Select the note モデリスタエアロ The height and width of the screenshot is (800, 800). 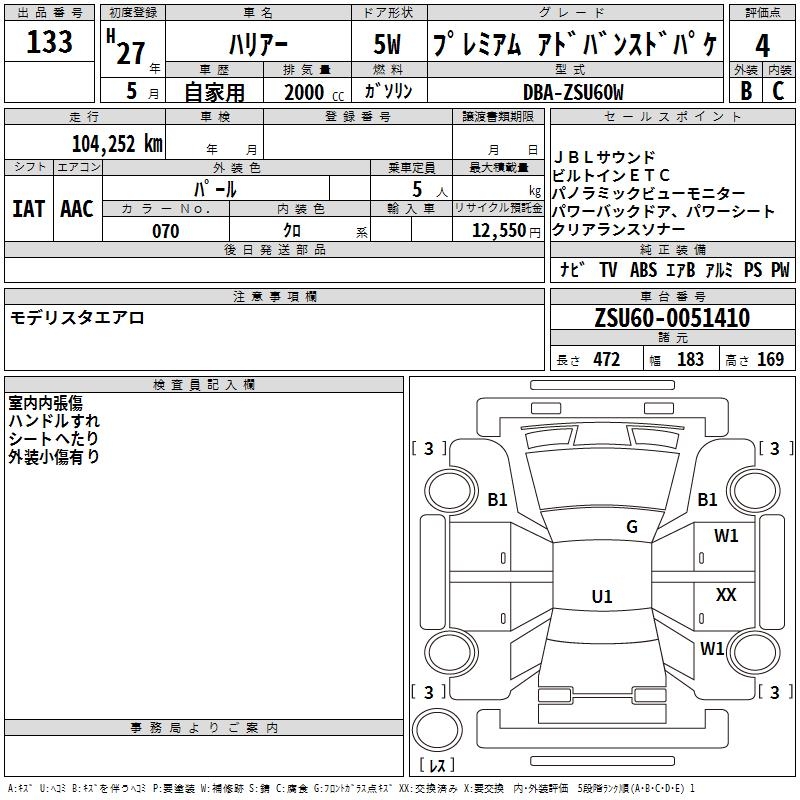(77, 318)
